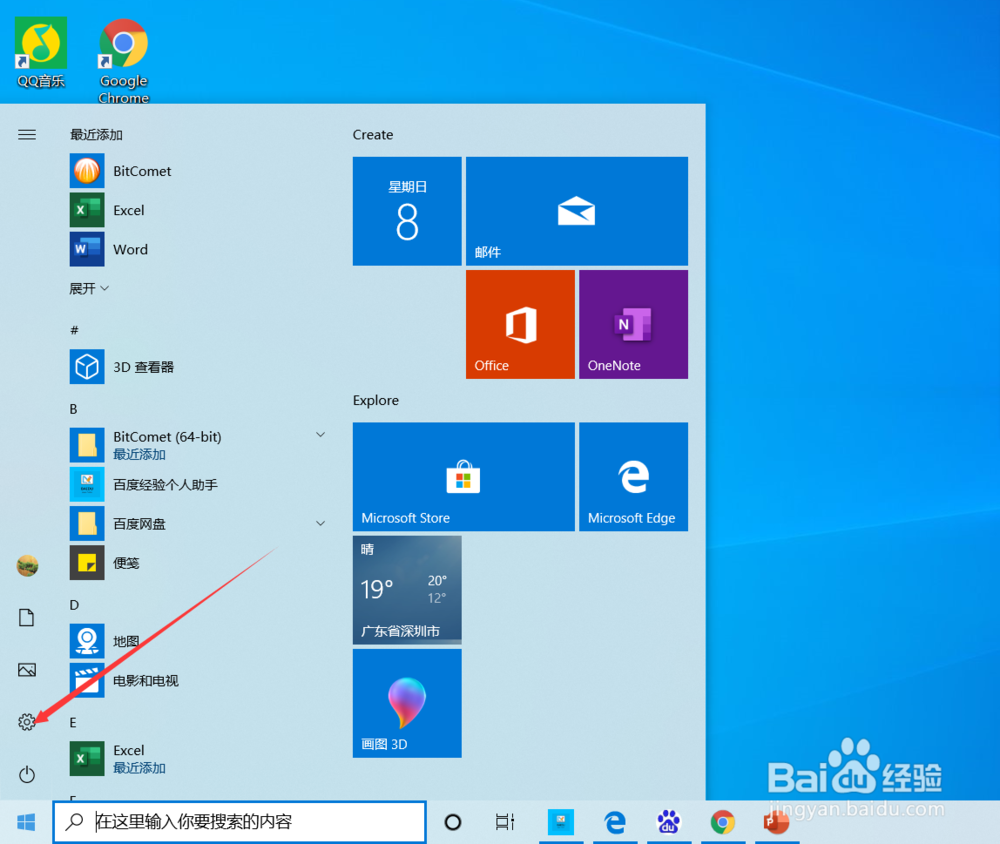The image size is (1000, 844).
Task: Open Settings gear in Start menu sidebar
Action: (x=27, y=722)
